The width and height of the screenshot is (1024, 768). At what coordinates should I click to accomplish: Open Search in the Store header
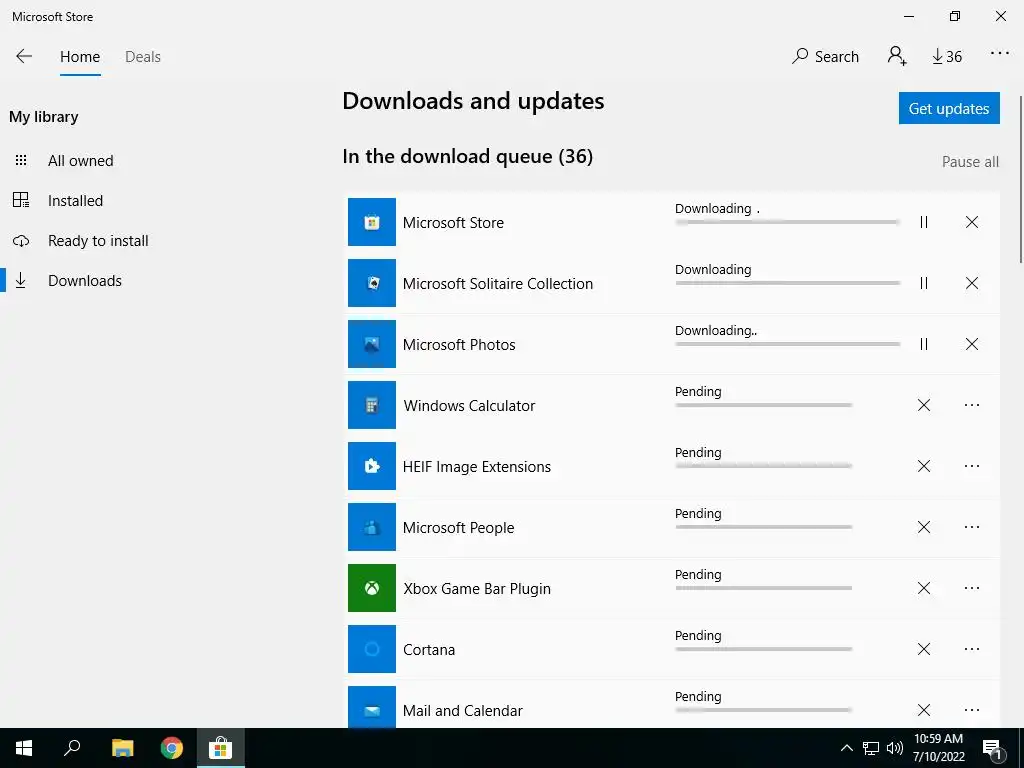point(825,56)
